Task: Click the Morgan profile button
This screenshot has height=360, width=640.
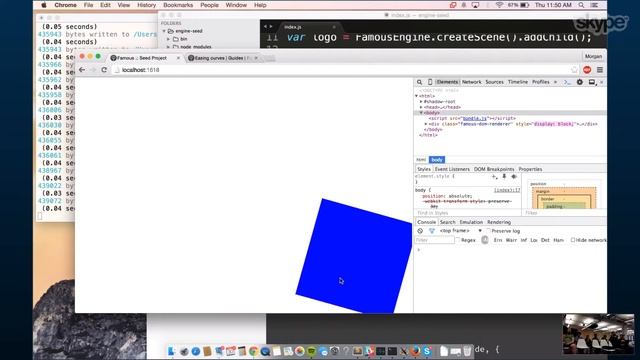Action: click(x=593, y=56)
